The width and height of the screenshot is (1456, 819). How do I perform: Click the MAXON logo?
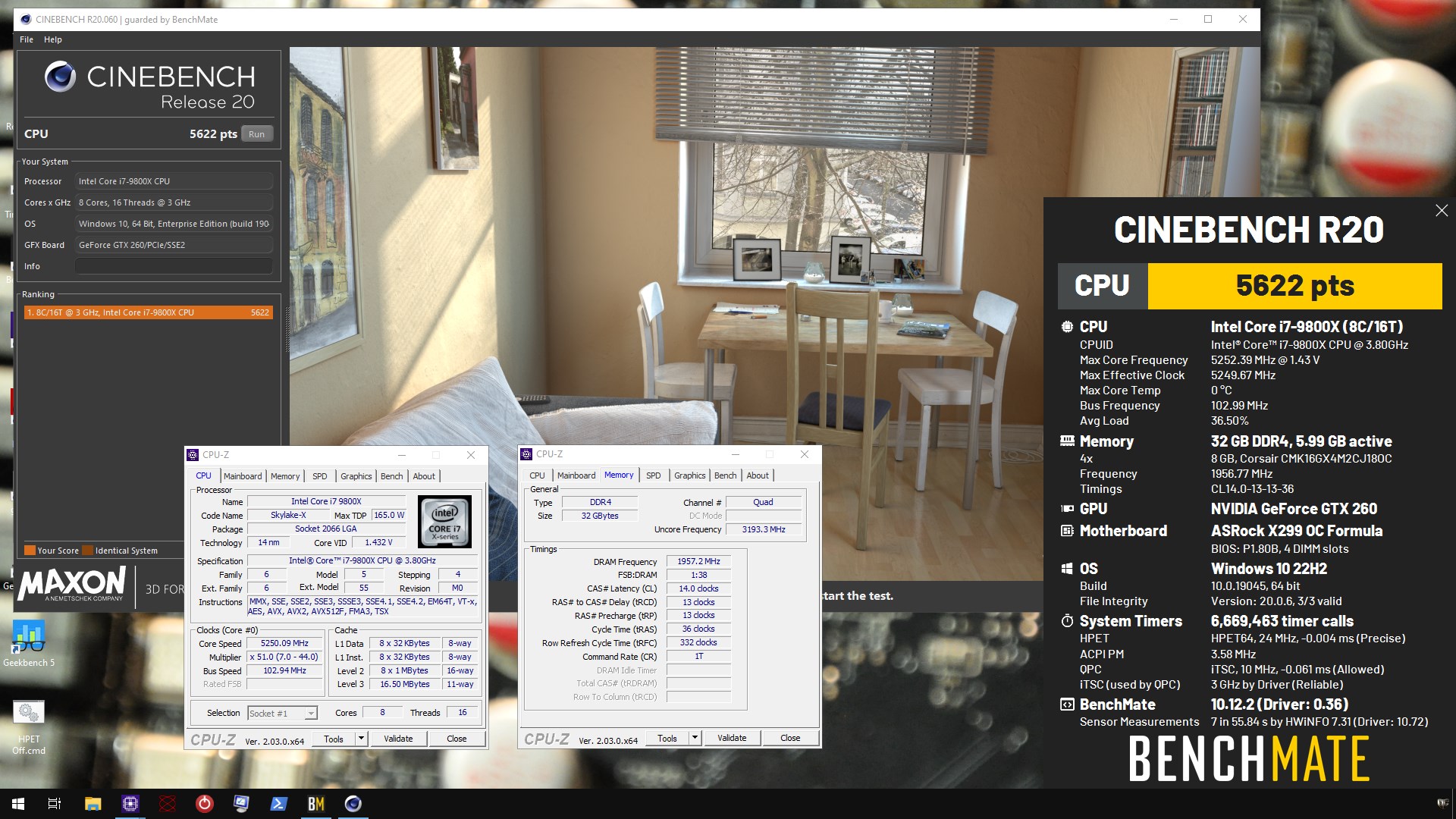pos(72,585)
